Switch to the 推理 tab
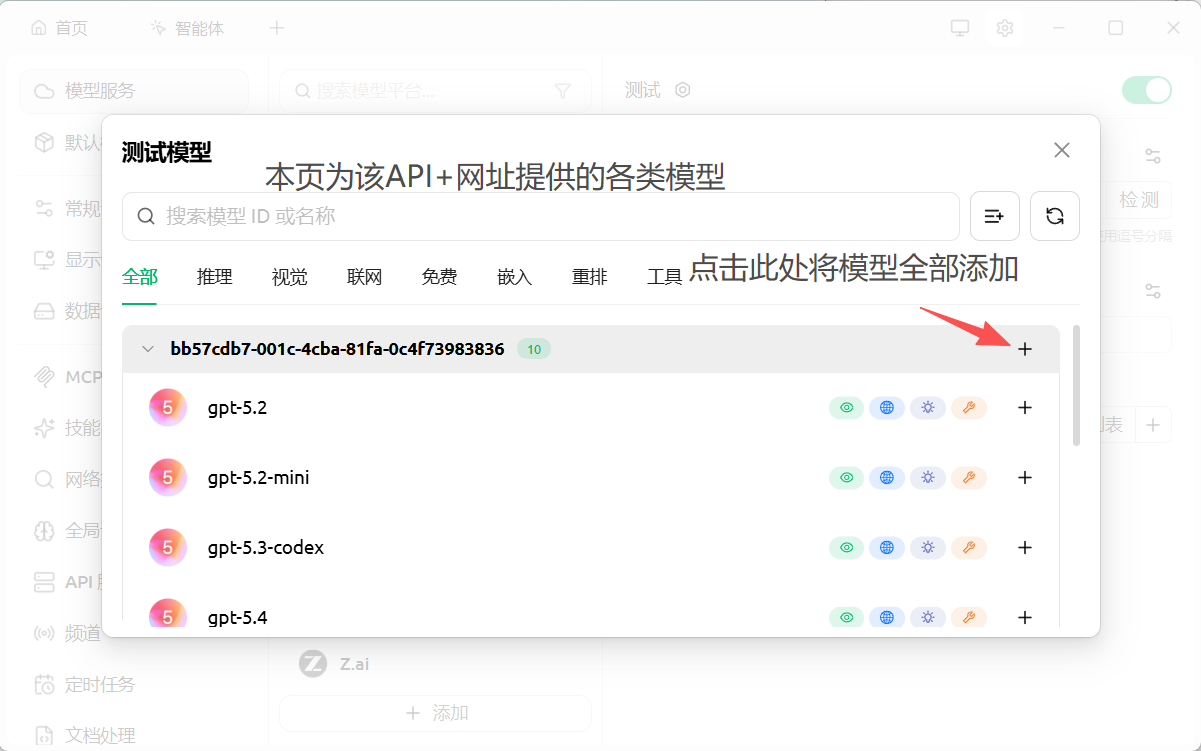This screenshot has width=1201, height=751. coord(215,277)
